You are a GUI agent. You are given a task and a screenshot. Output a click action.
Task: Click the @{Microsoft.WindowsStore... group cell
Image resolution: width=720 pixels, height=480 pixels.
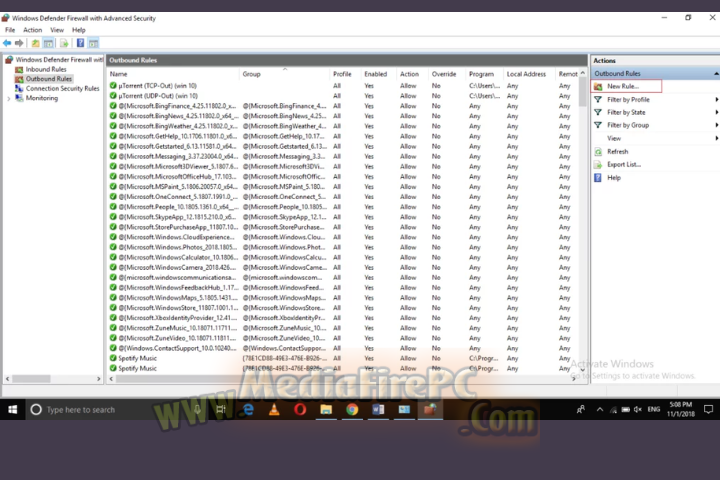tap(284, 308)
